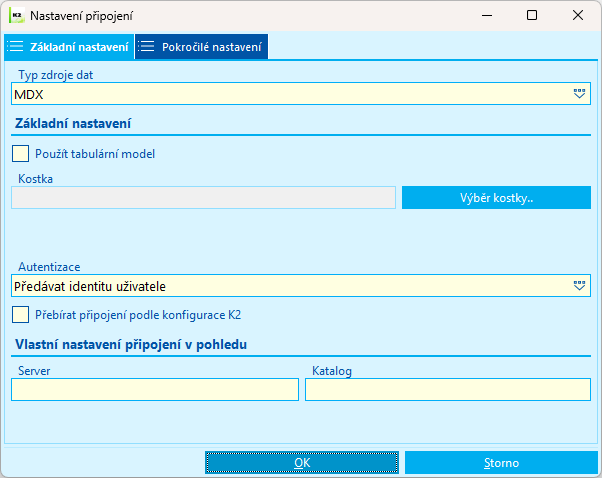Click the list icon on Pokročilé nastavení tab

[147, 47]
